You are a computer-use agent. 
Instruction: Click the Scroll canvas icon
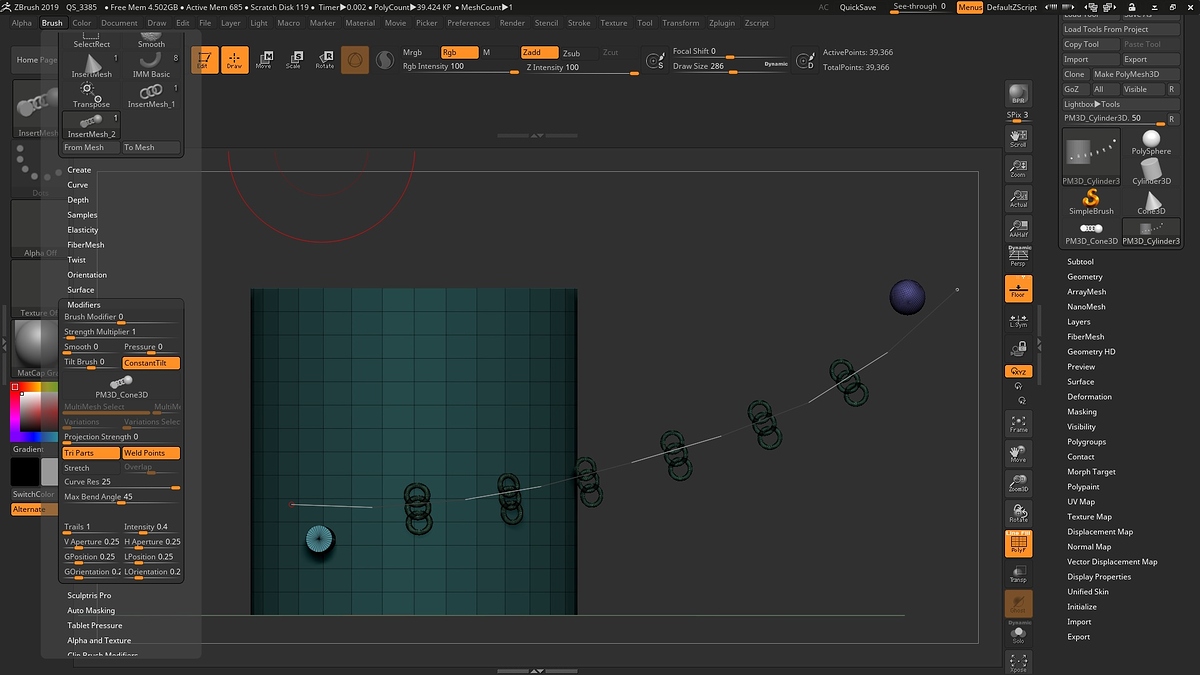coord(1018,138)
